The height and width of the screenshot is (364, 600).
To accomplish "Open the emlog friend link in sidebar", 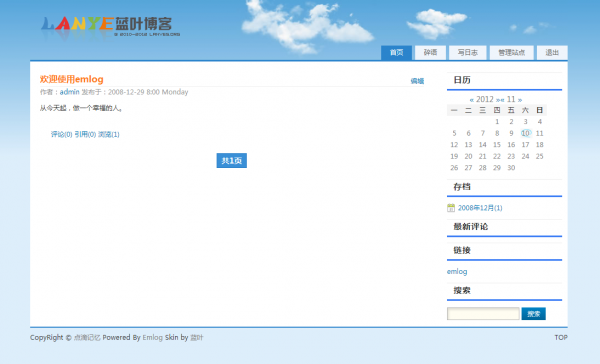I will [x=457, y=271].
